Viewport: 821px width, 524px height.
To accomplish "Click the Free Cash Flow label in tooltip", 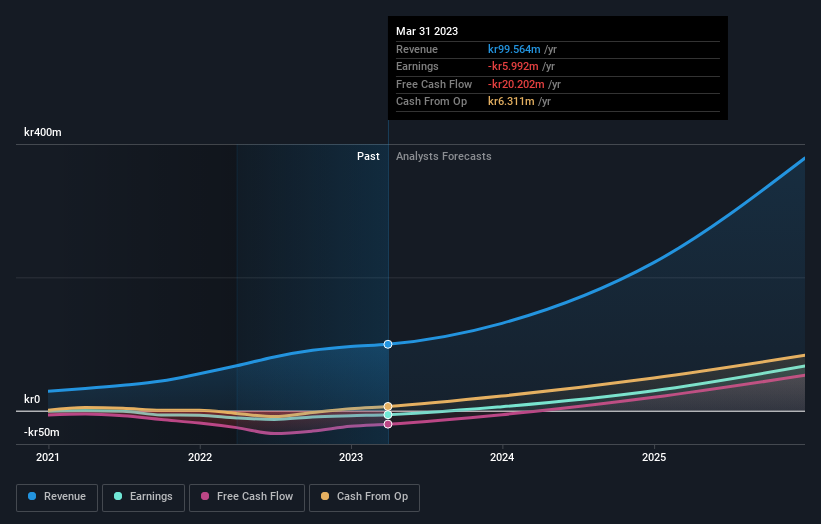I will [434, 84].
